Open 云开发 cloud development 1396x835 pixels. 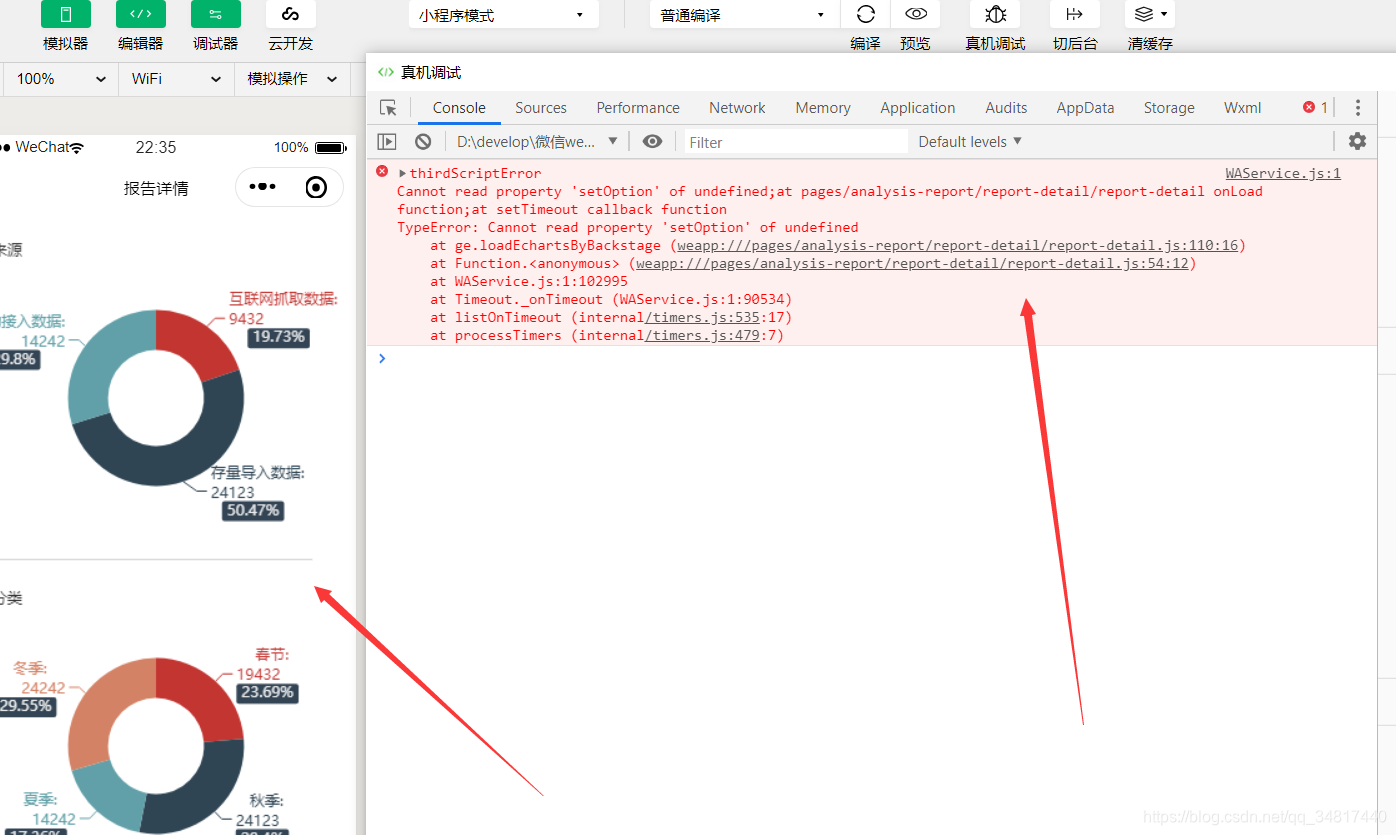point(291,14)
